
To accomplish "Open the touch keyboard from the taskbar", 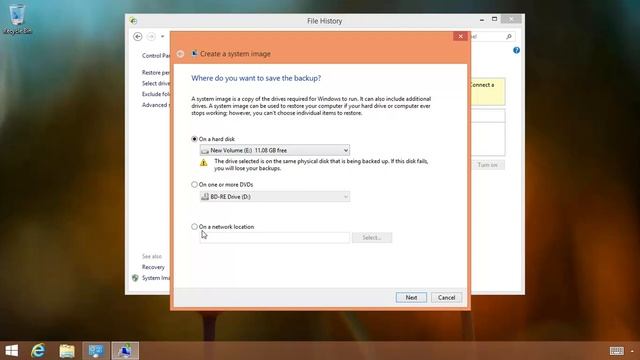I will coord(617,351).
